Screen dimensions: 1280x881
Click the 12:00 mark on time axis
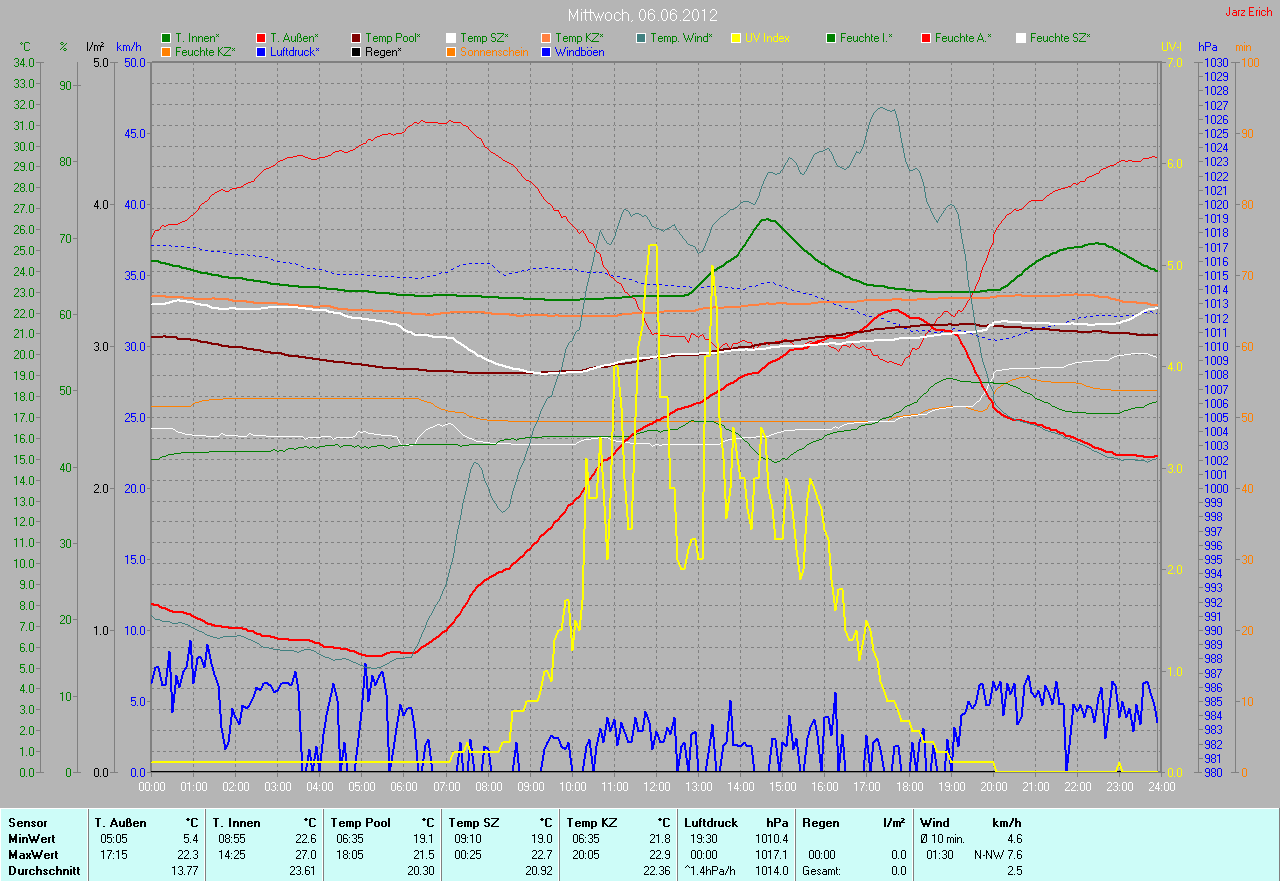click(x=656, y=787)
